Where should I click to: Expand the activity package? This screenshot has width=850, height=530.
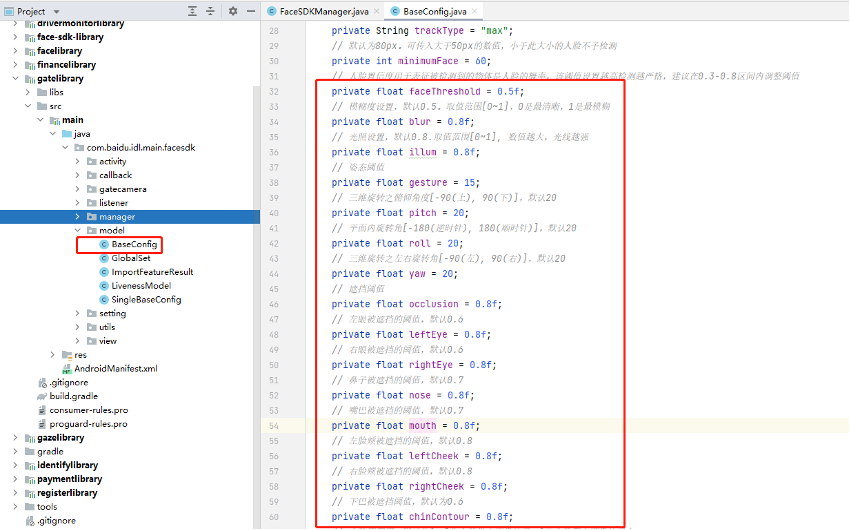78,161
